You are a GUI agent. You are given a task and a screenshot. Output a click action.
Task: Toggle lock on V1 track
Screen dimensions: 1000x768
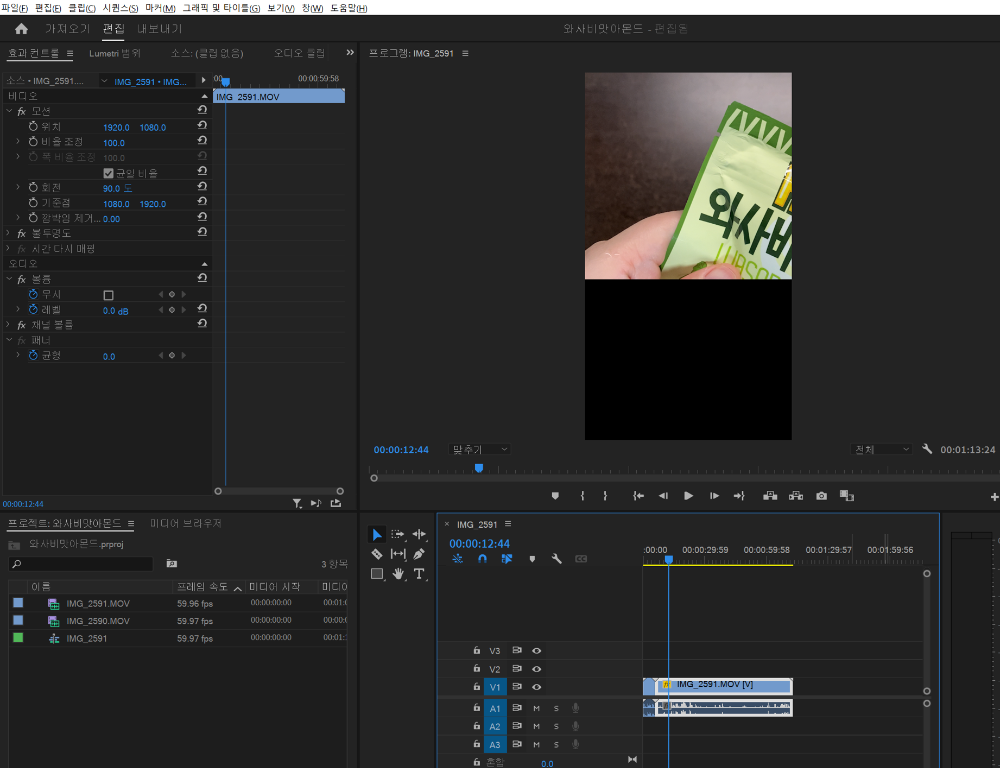(x=476, y=687)
